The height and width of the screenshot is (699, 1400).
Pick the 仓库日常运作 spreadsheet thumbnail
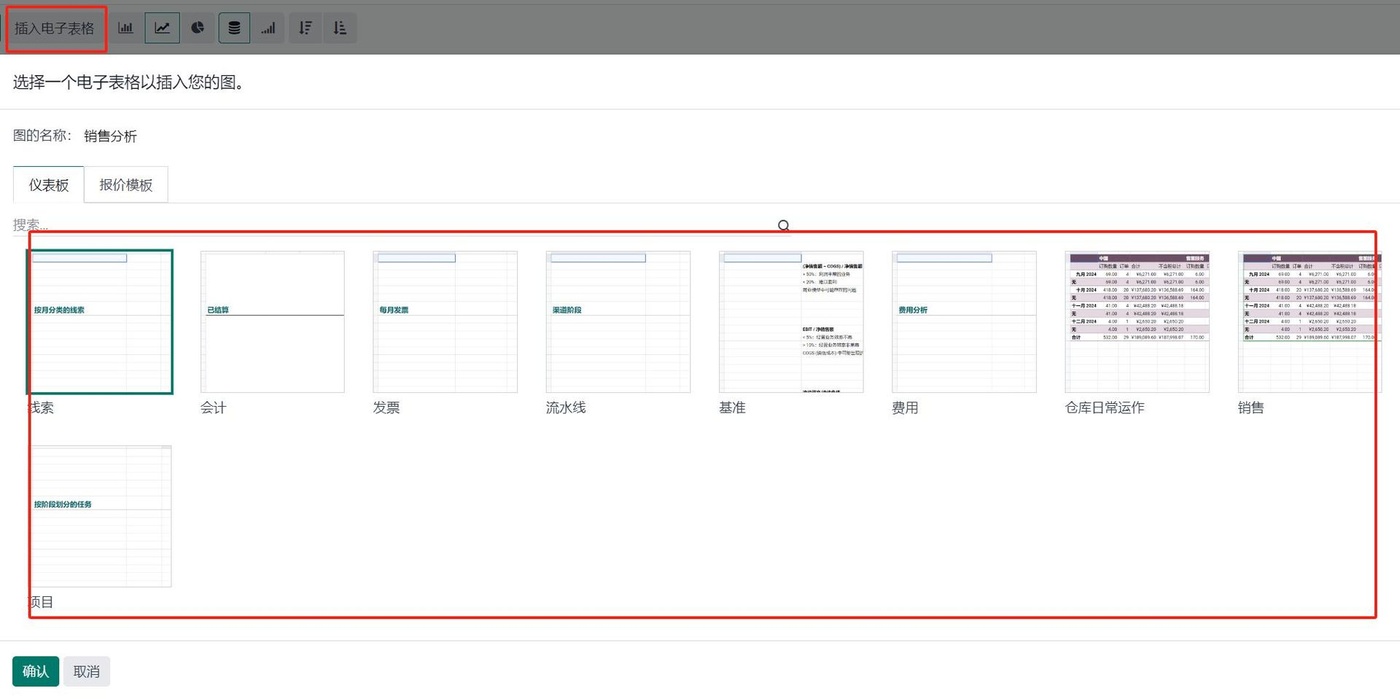tap(1137, 322)
